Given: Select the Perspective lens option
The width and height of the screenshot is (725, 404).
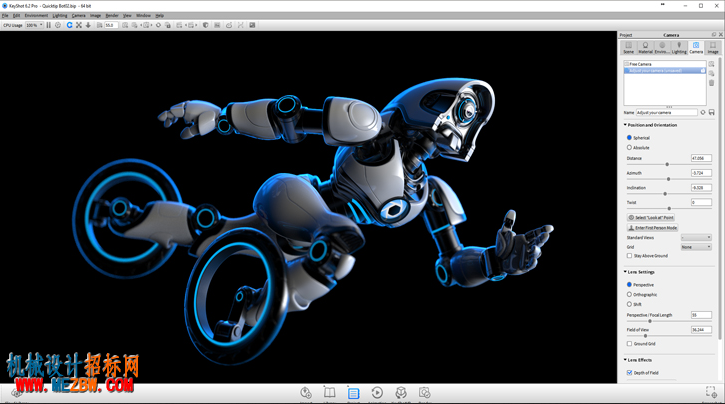Looking at the screenshot, I should point(629,285).
